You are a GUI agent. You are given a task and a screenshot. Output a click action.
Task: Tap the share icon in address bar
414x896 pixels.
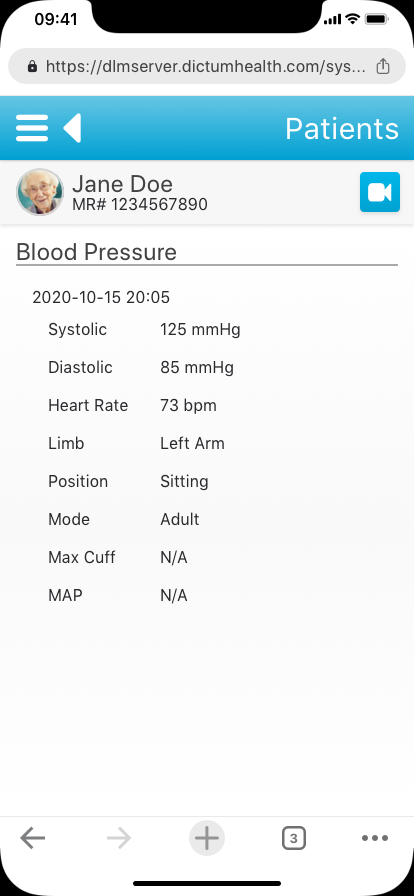383,66
